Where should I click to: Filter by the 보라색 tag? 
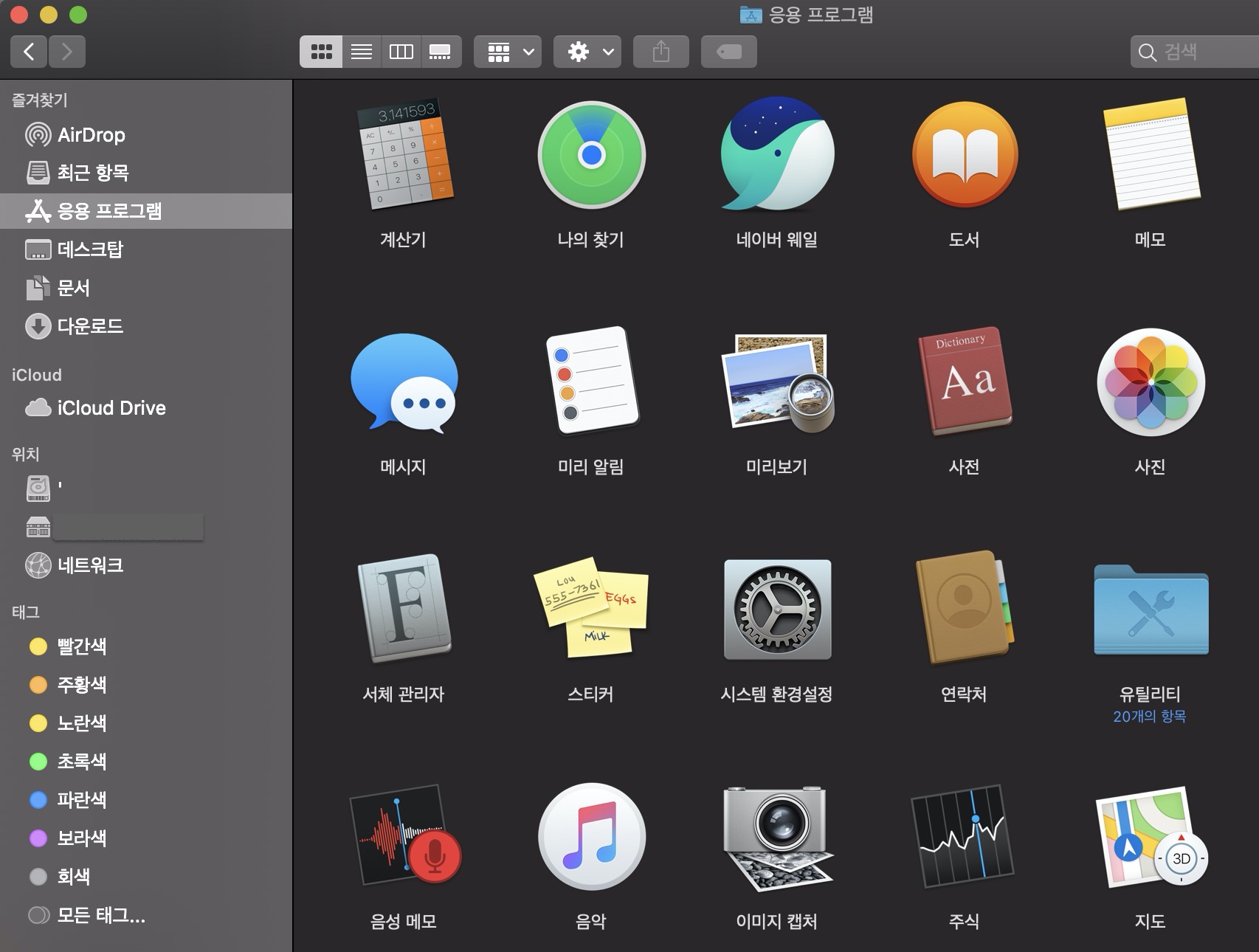pyautogui.click(x=146, y=838)
